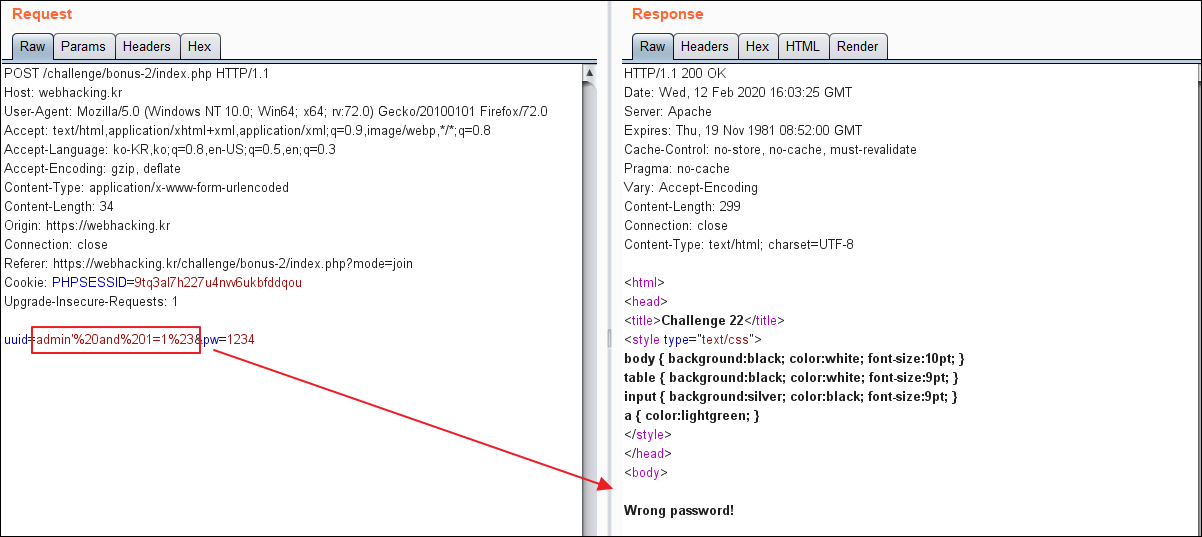Click the Referer header line
Screen dimensions: 1202x537
coord(208,264)
